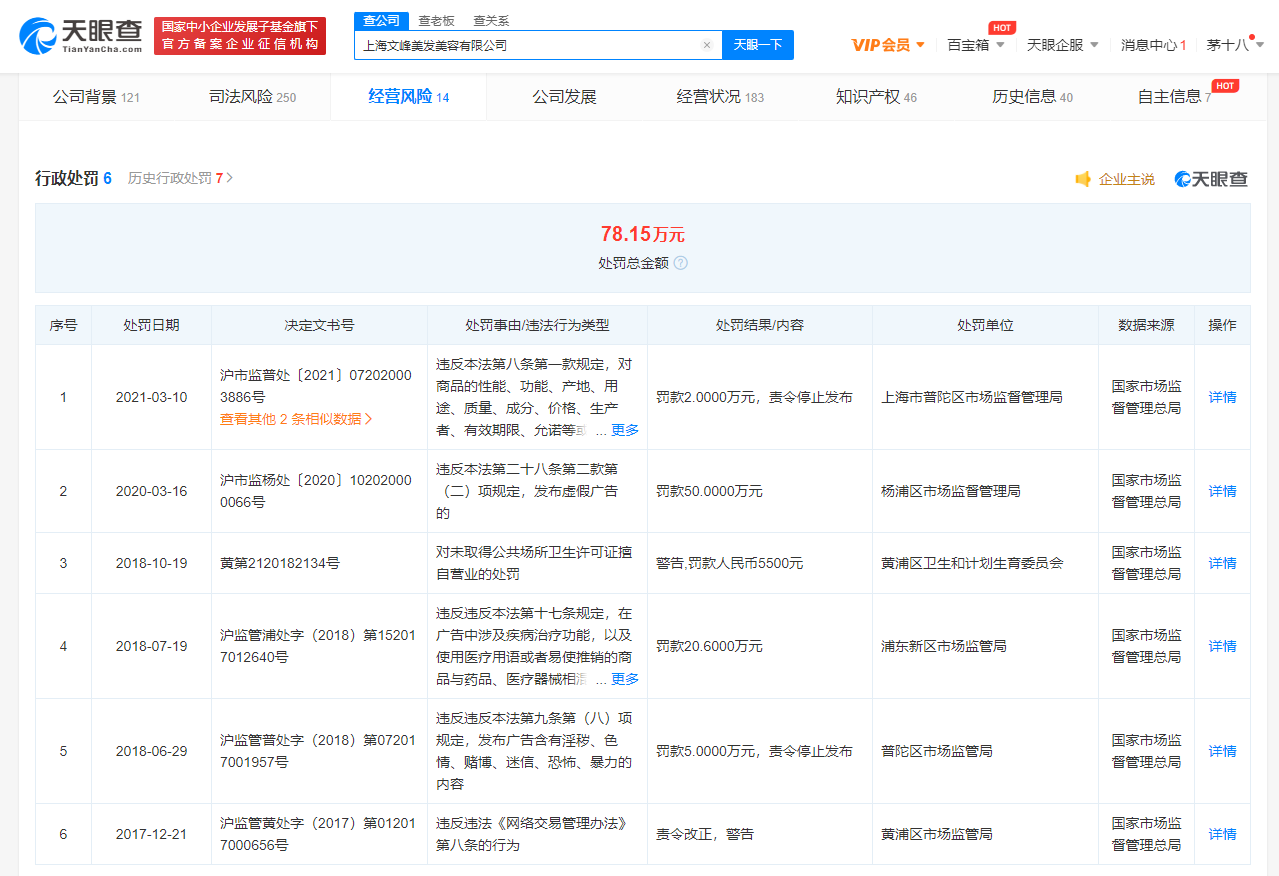Open the 公司发展 tab
The height and width of the screenshot is (876, 1279).
564,97
